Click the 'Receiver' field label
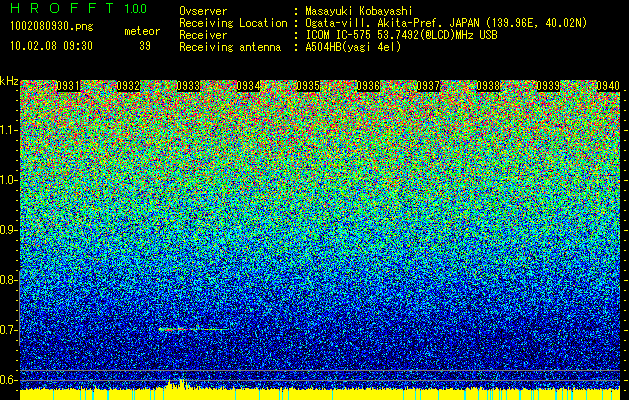 203,35
